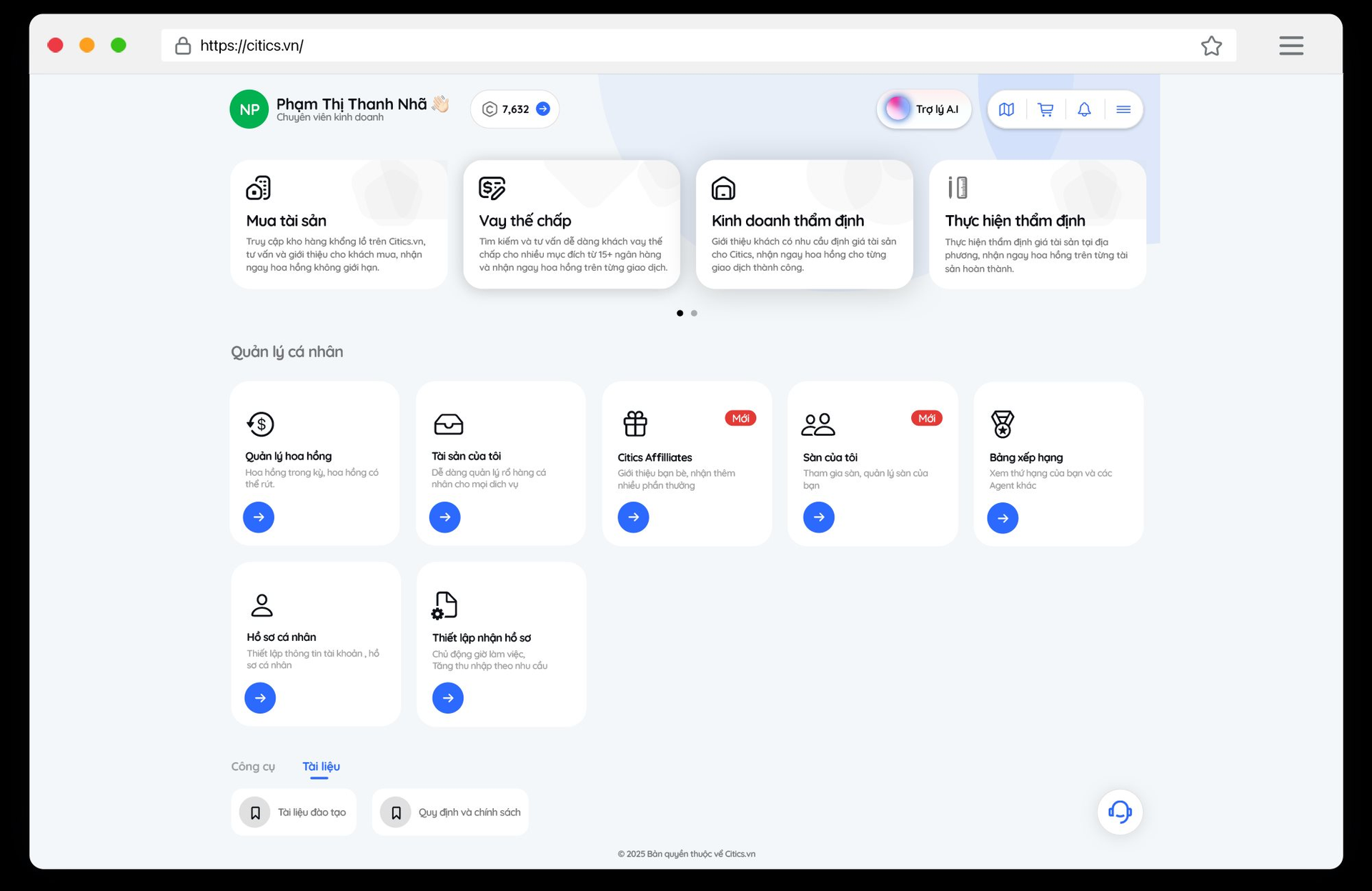
Task: Select the first carousel page dot
Action: 680,313
